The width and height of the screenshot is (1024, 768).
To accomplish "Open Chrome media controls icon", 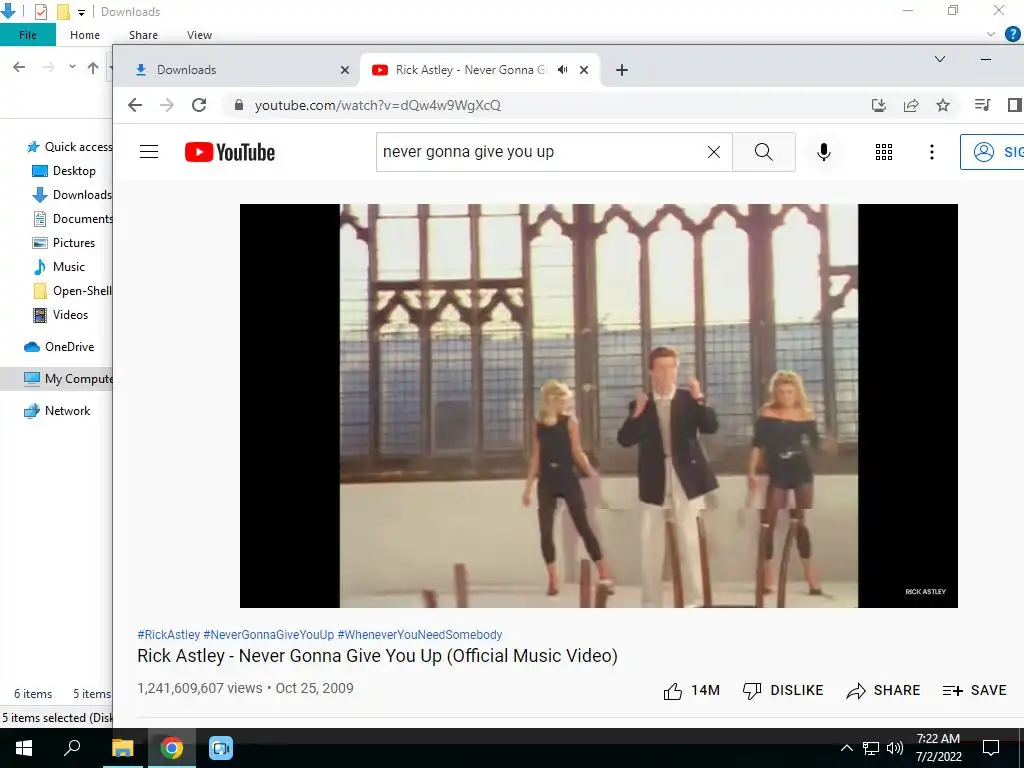I will 982,105.
